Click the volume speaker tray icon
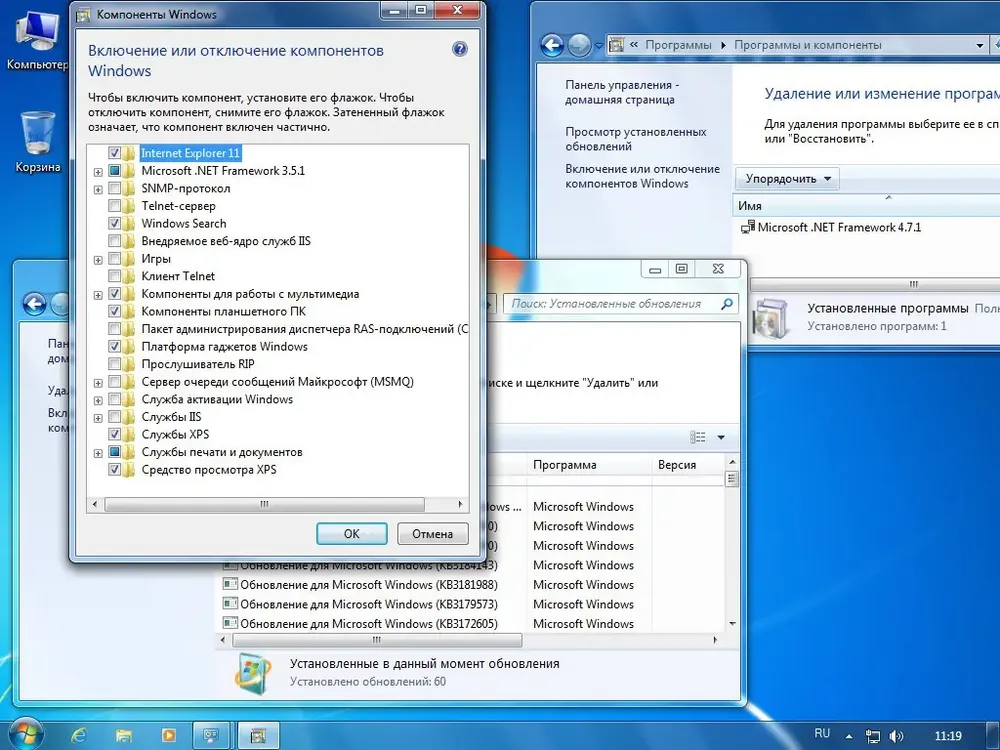The width and height of the screenshot is (1000, 750). [895, 736]
